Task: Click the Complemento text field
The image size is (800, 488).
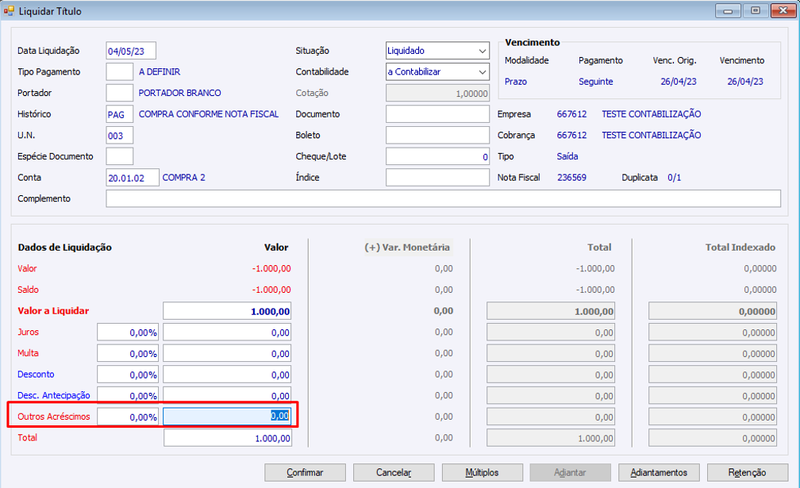Action: (443, 199)
